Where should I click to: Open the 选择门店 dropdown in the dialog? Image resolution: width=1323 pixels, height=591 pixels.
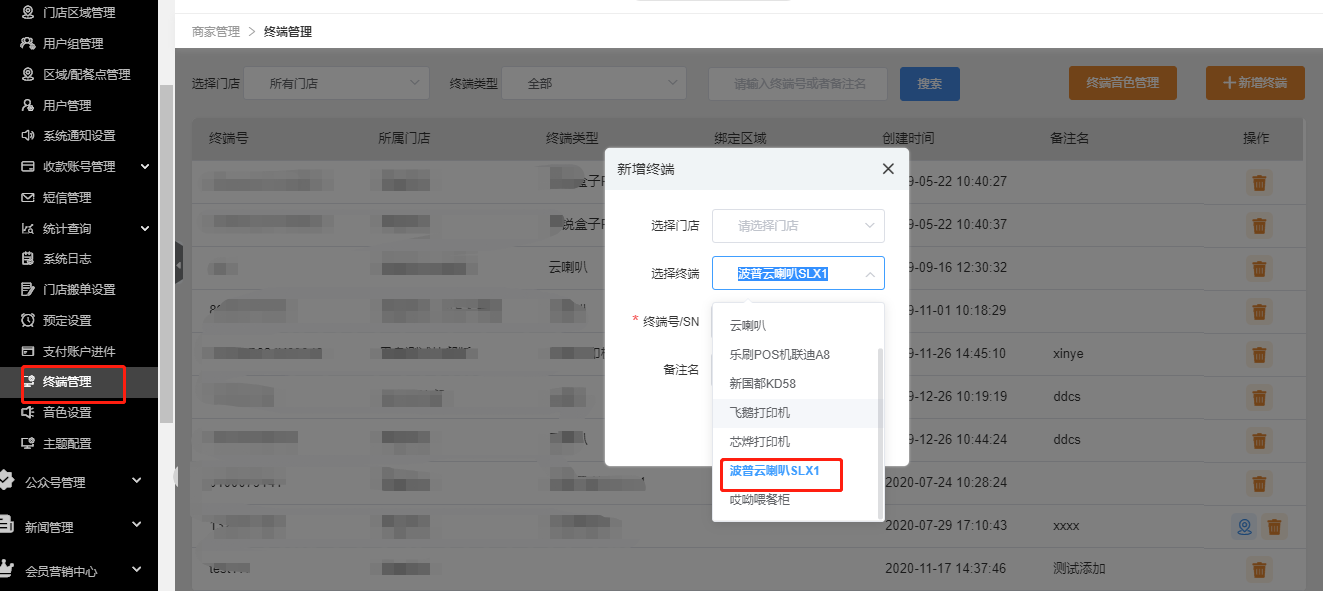pos(798,226)
